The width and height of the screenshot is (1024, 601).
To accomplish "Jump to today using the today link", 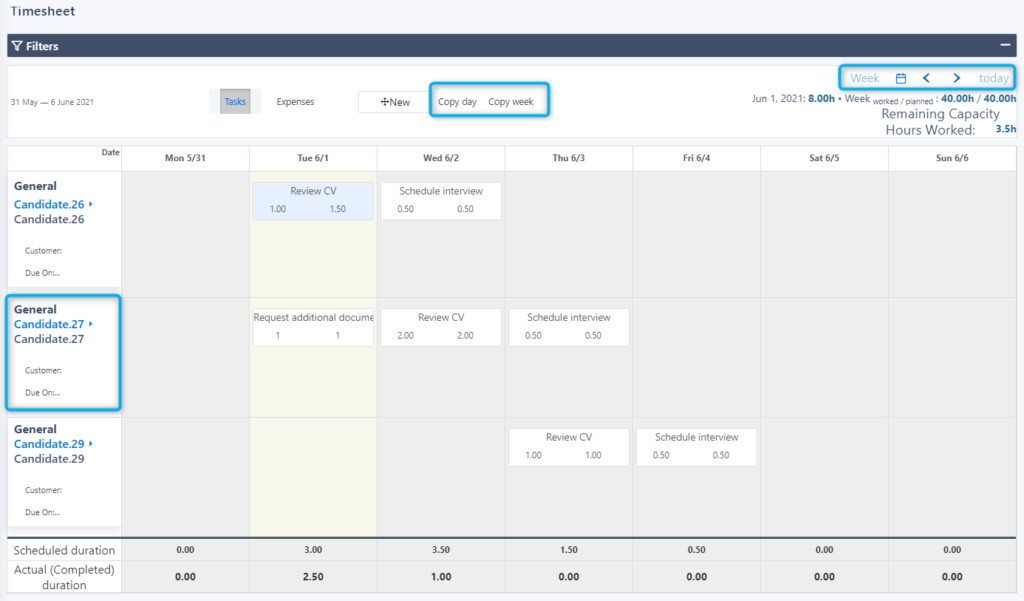I will coord(993,77).
